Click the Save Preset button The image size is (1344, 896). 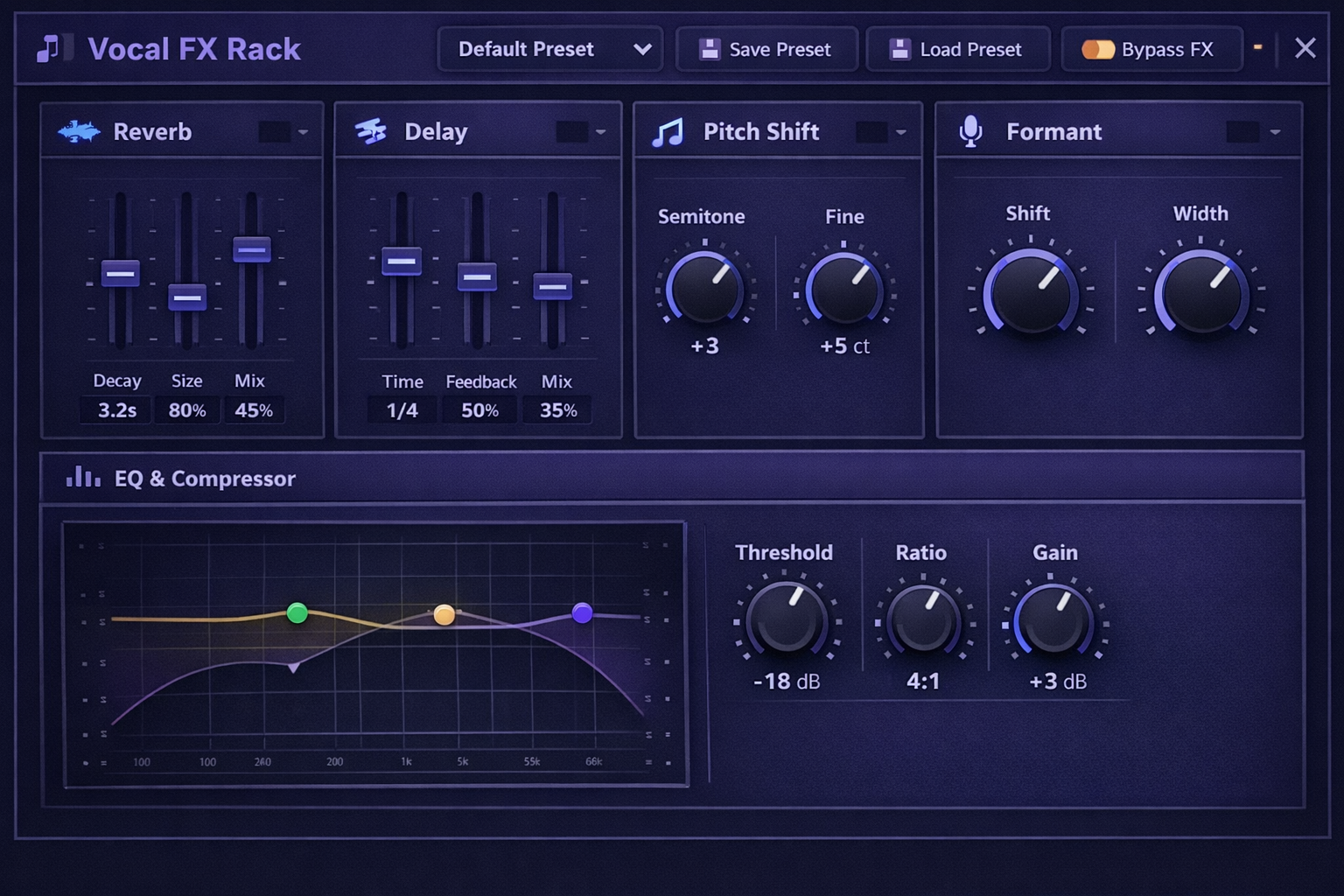(766, 49)
